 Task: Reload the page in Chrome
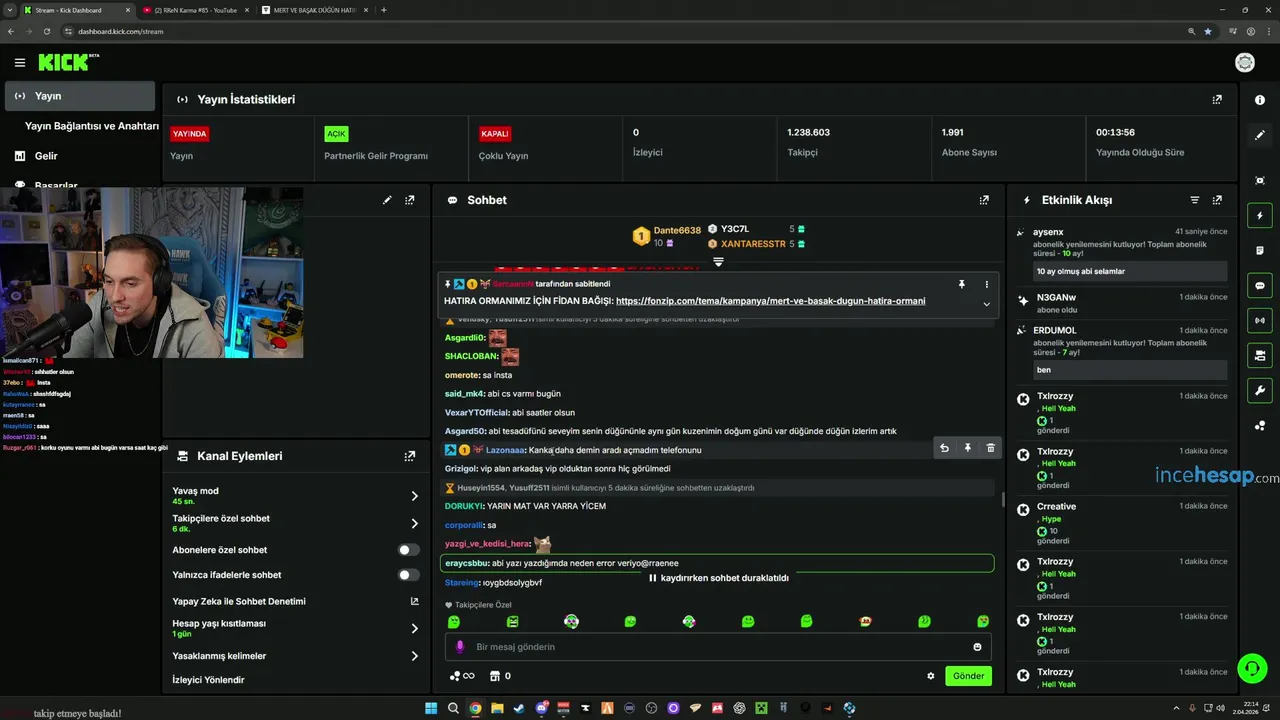(x=47, y=31)
